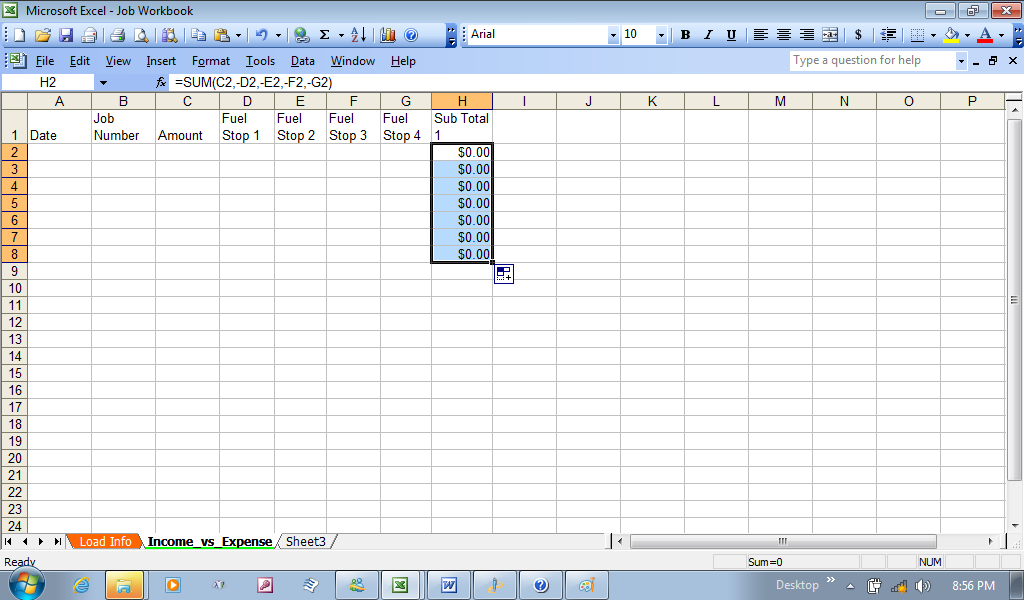This screenshot has height=600, width=1024.
Task: Open the font size dropdown
Action: pyautogui.click(x=661, y=35)
